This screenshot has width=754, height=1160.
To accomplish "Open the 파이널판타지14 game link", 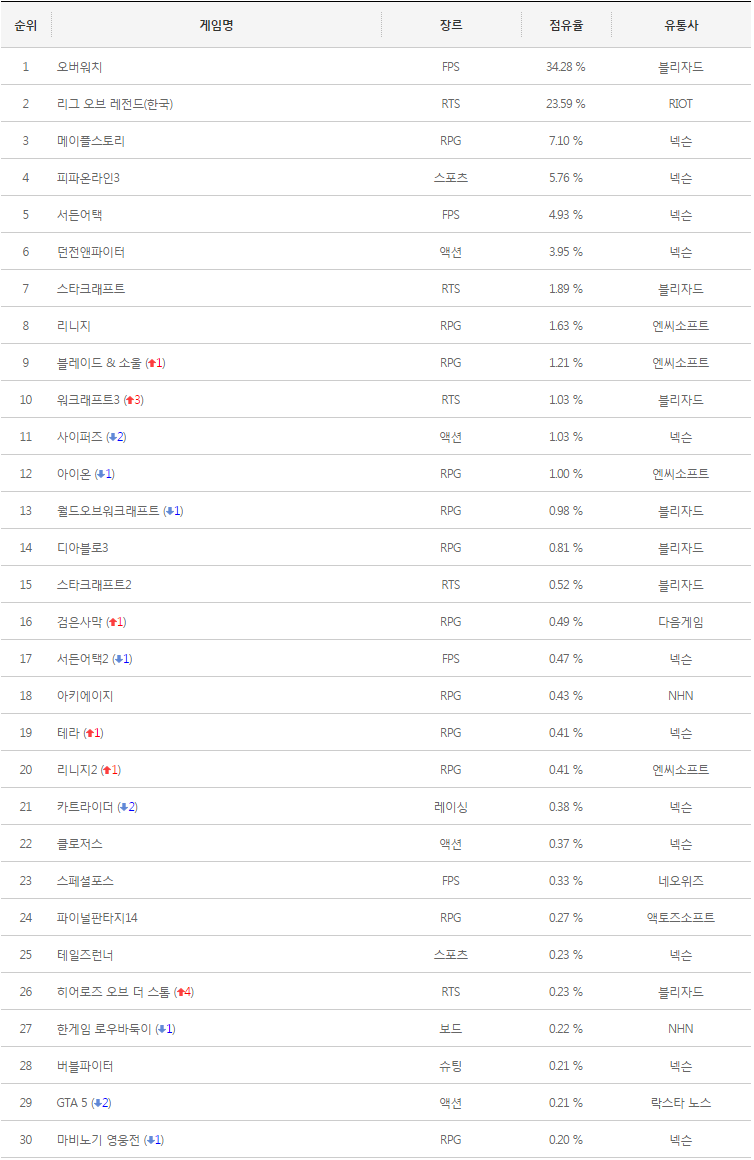I will [x=97, y=918].
